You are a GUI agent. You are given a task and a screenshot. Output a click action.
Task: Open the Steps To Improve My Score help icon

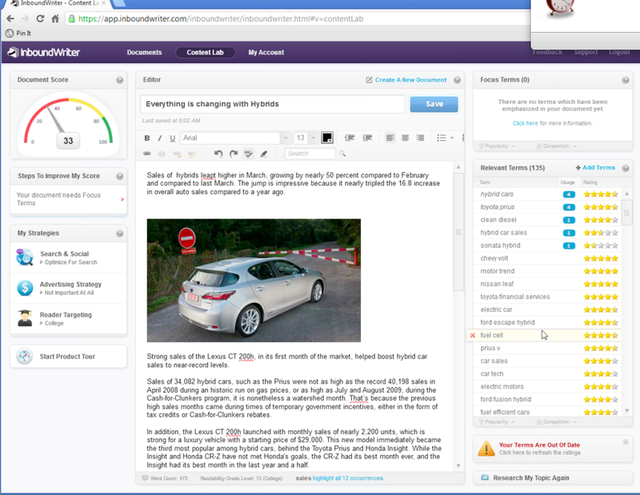click(x=120, y=176)
